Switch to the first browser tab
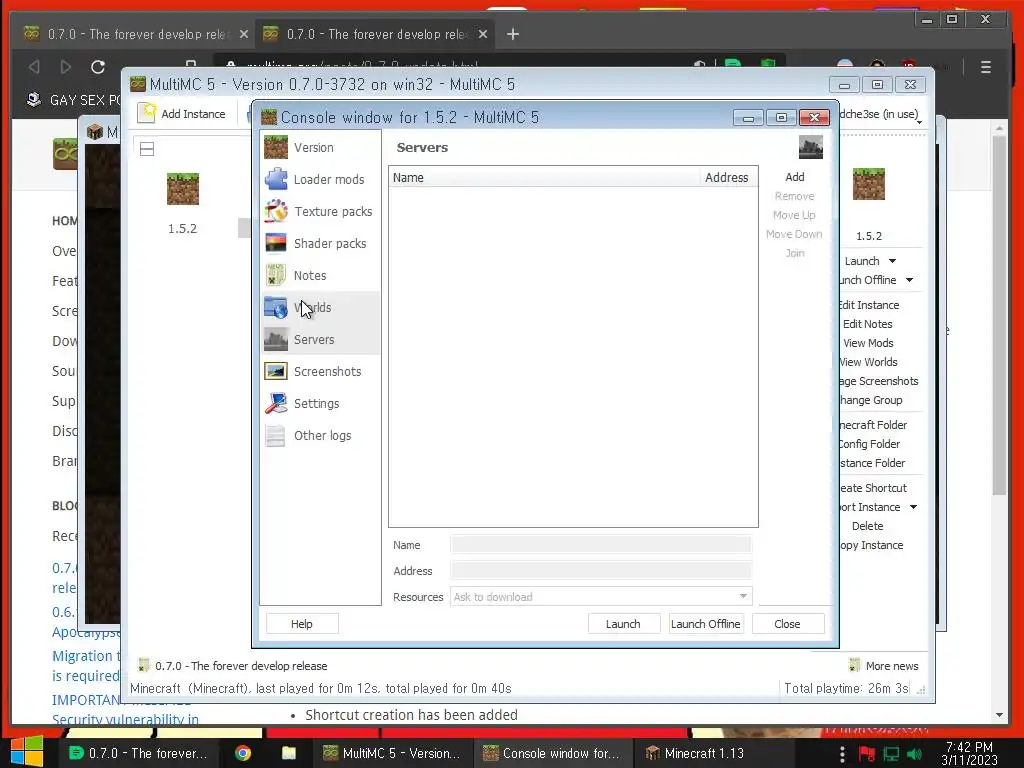This screenshot has width=1024, height=768. click(136, 34)
